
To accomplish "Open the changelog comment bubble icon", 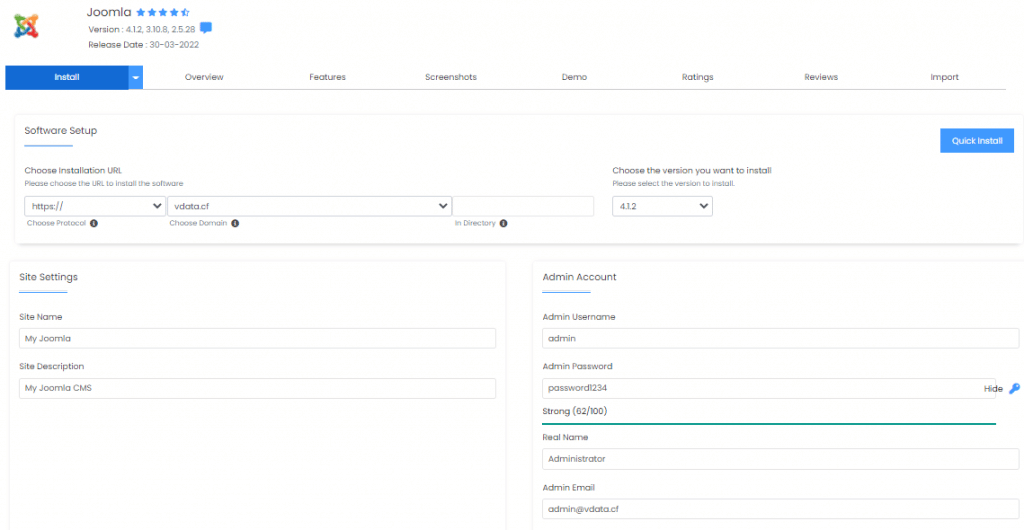I will click(x=206, y=28).
